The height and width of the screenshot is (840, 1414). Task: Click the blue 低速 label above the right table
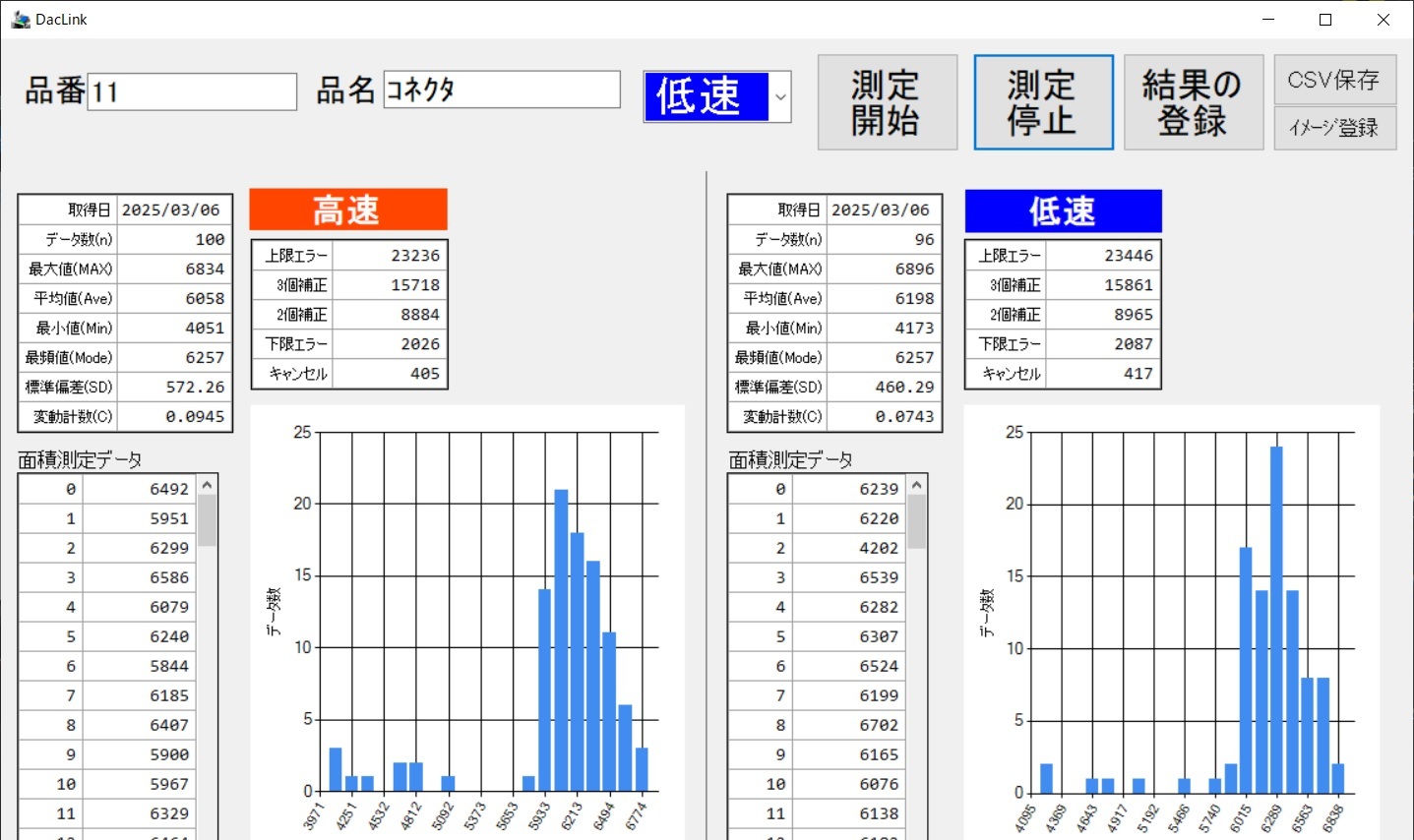(x=1063, y=210)
